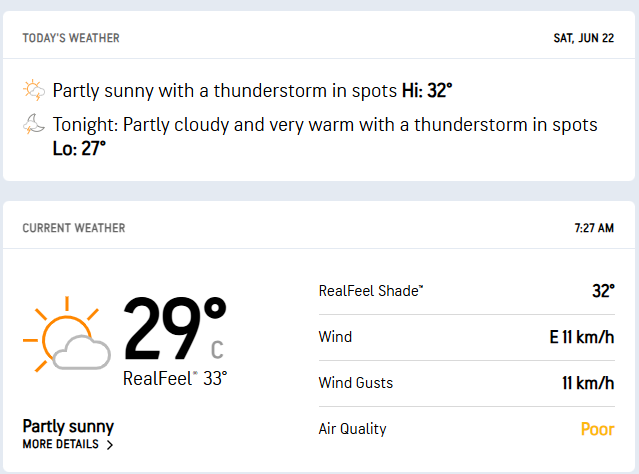Select the Wind Gusts row label

[x=355, y=383]
